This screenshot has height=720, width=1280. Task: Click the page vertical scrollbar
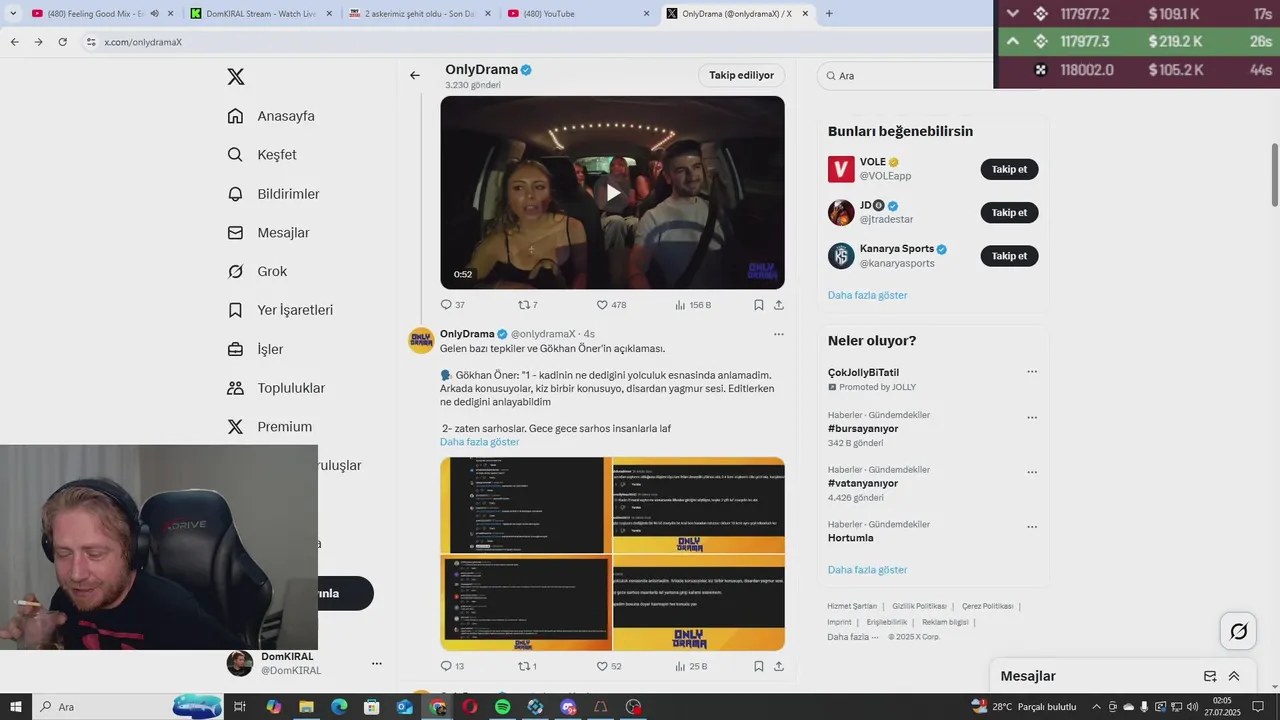point(1274,174)
